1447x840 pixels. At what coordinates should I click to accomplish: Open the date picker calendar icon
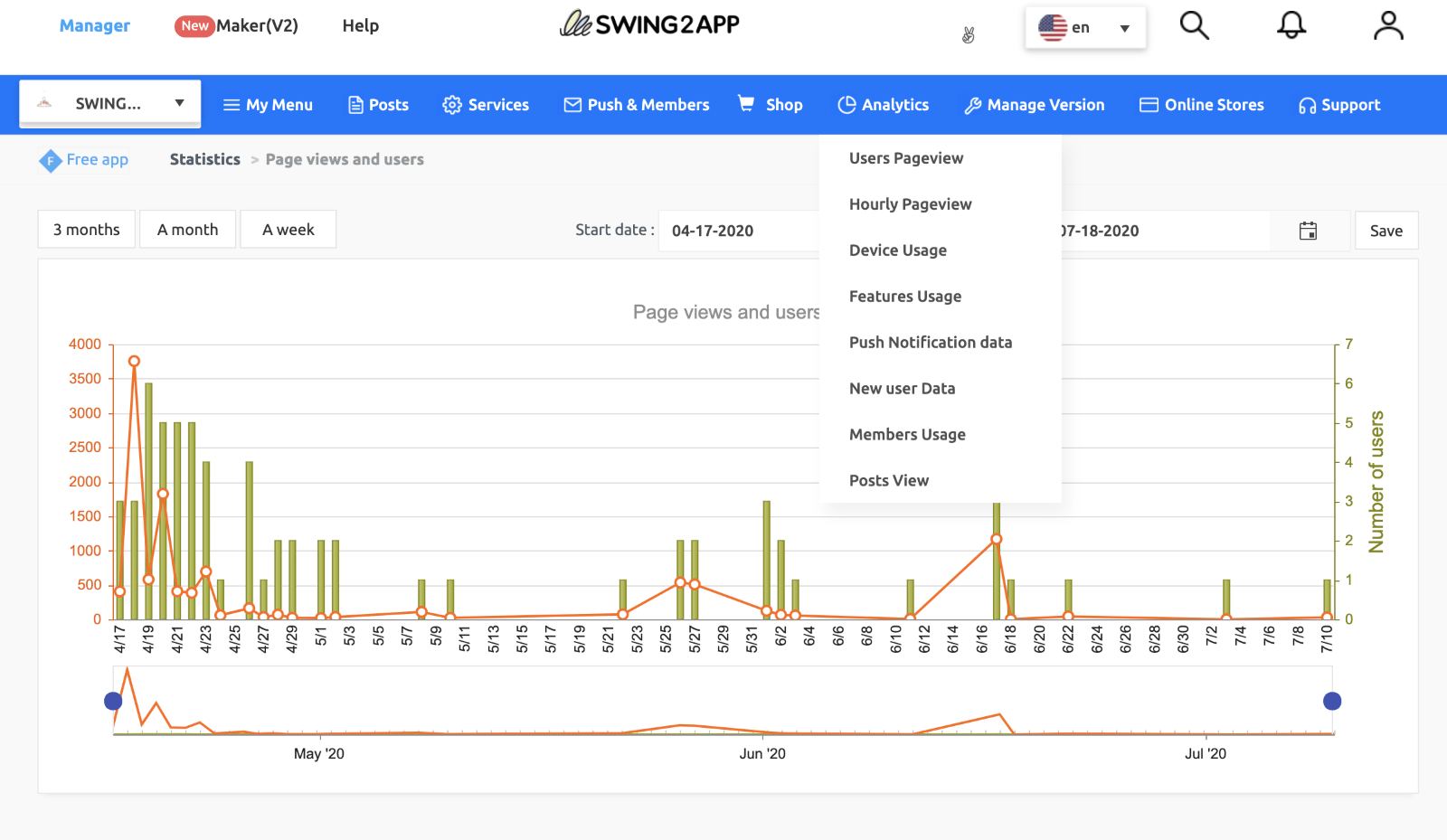1309,231
